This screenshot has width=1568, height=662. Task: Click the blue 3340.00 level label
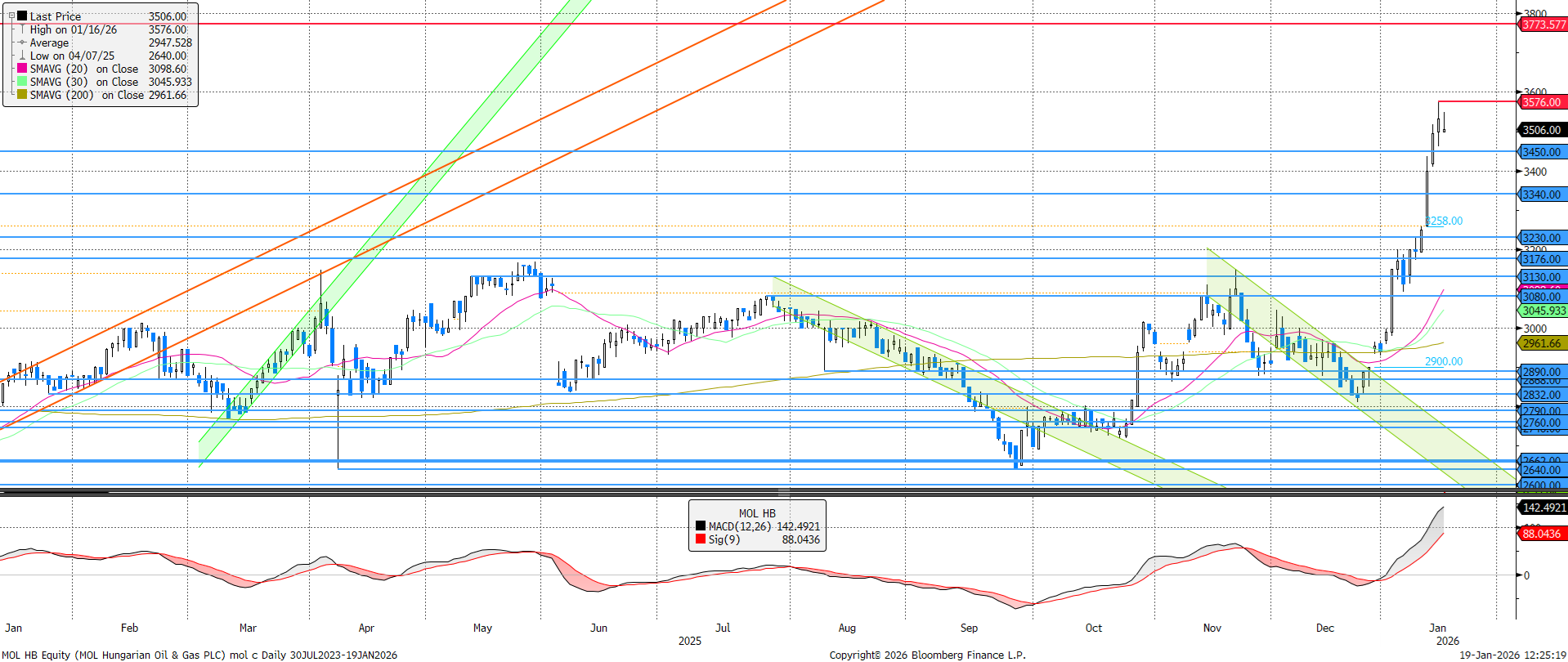(x=1541, y=195)
